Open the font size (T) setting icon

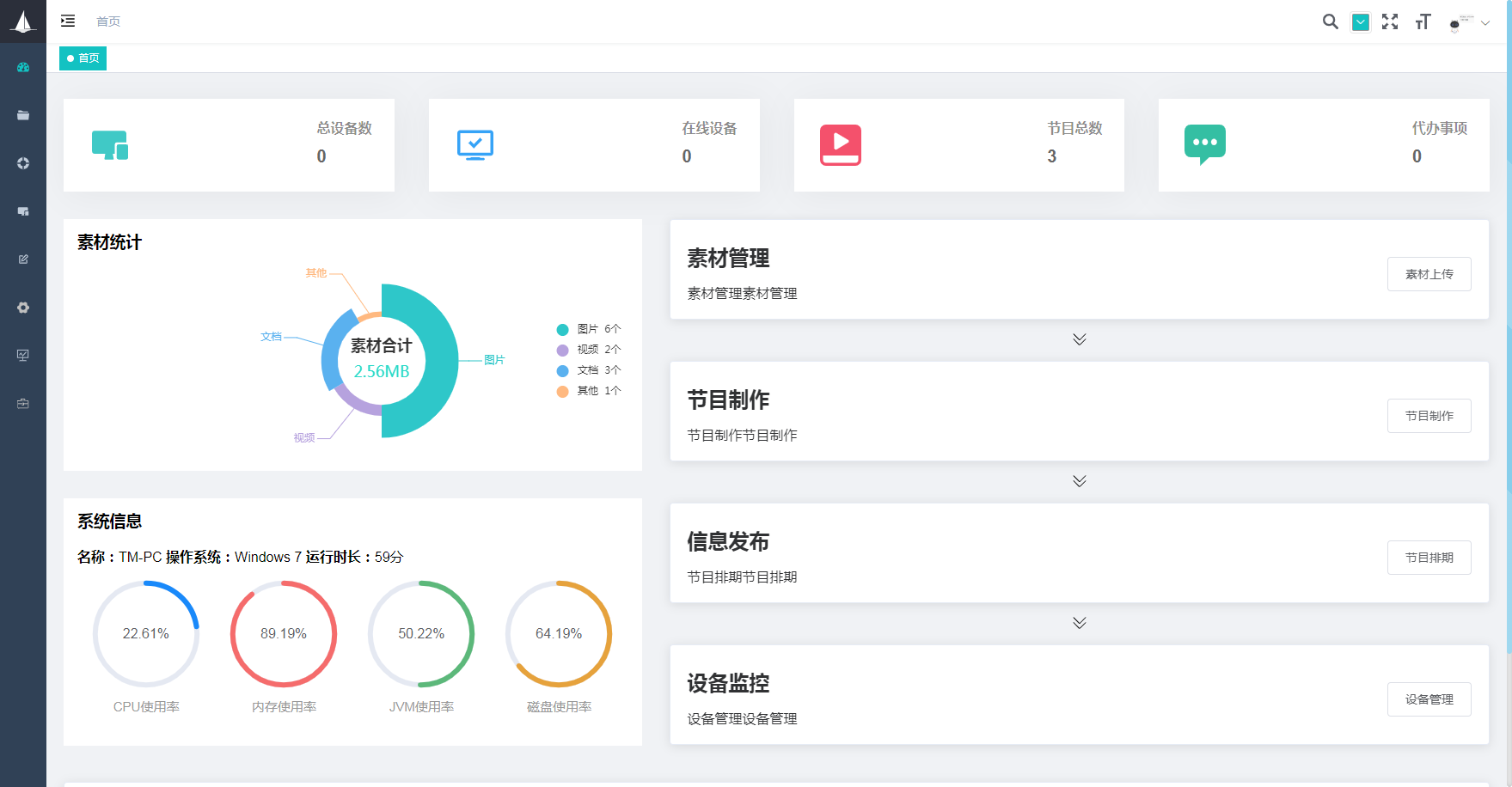1423,21
